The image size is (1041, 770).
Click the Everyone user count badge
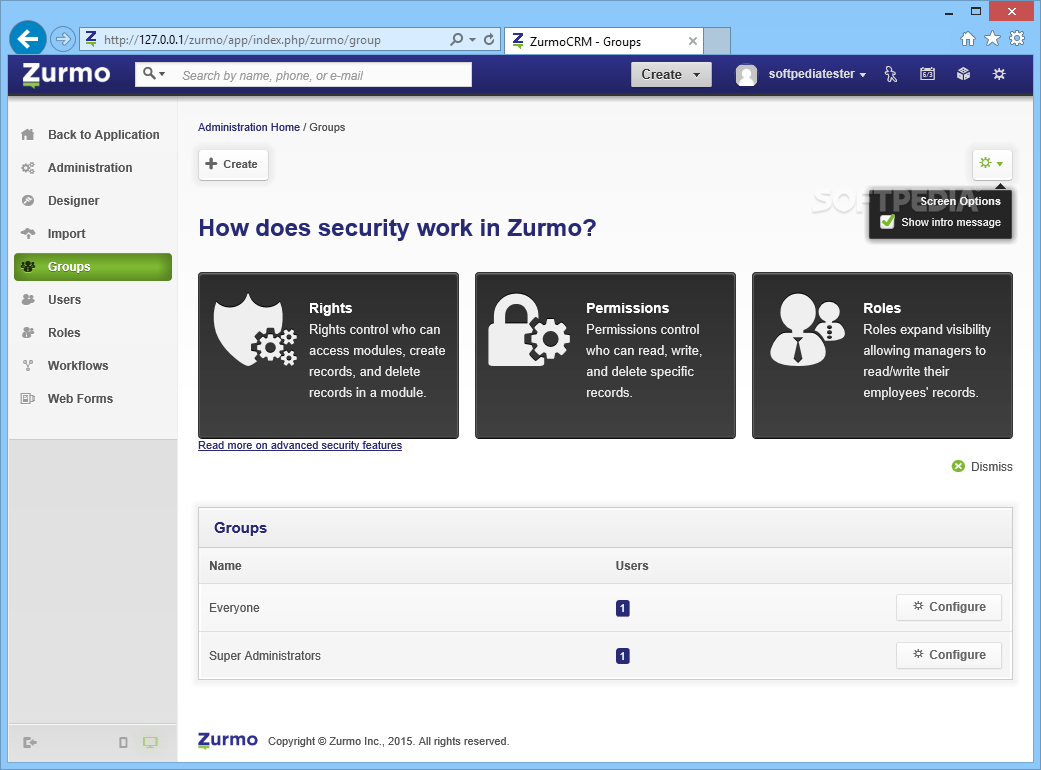[622, 608]
